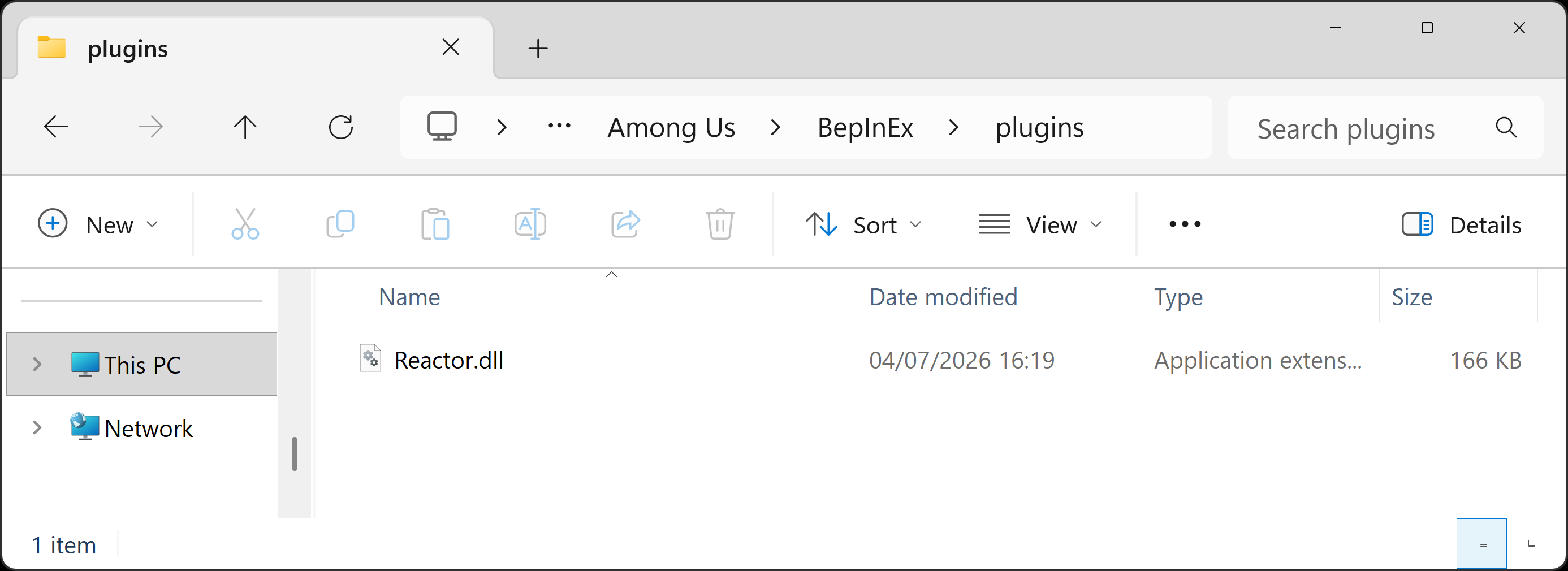Refresh the current folder
Image resolution: width=1568 pixels, height=571 pixels.
[x=341, y=127]
